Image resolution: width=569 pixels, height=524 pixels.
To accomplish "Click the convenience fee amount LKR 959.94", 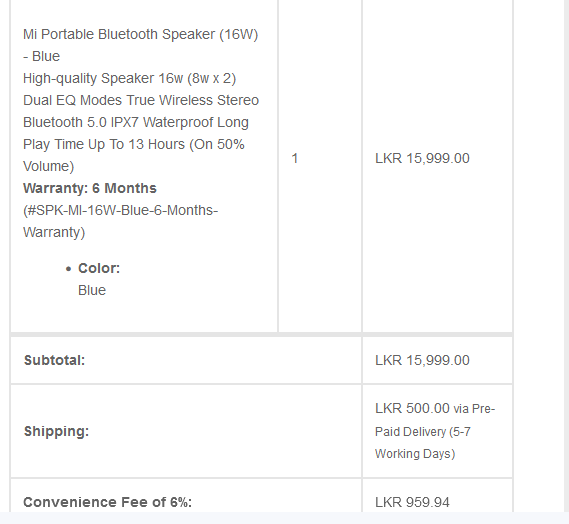I will pyautogui.click(x=412, y=502).
